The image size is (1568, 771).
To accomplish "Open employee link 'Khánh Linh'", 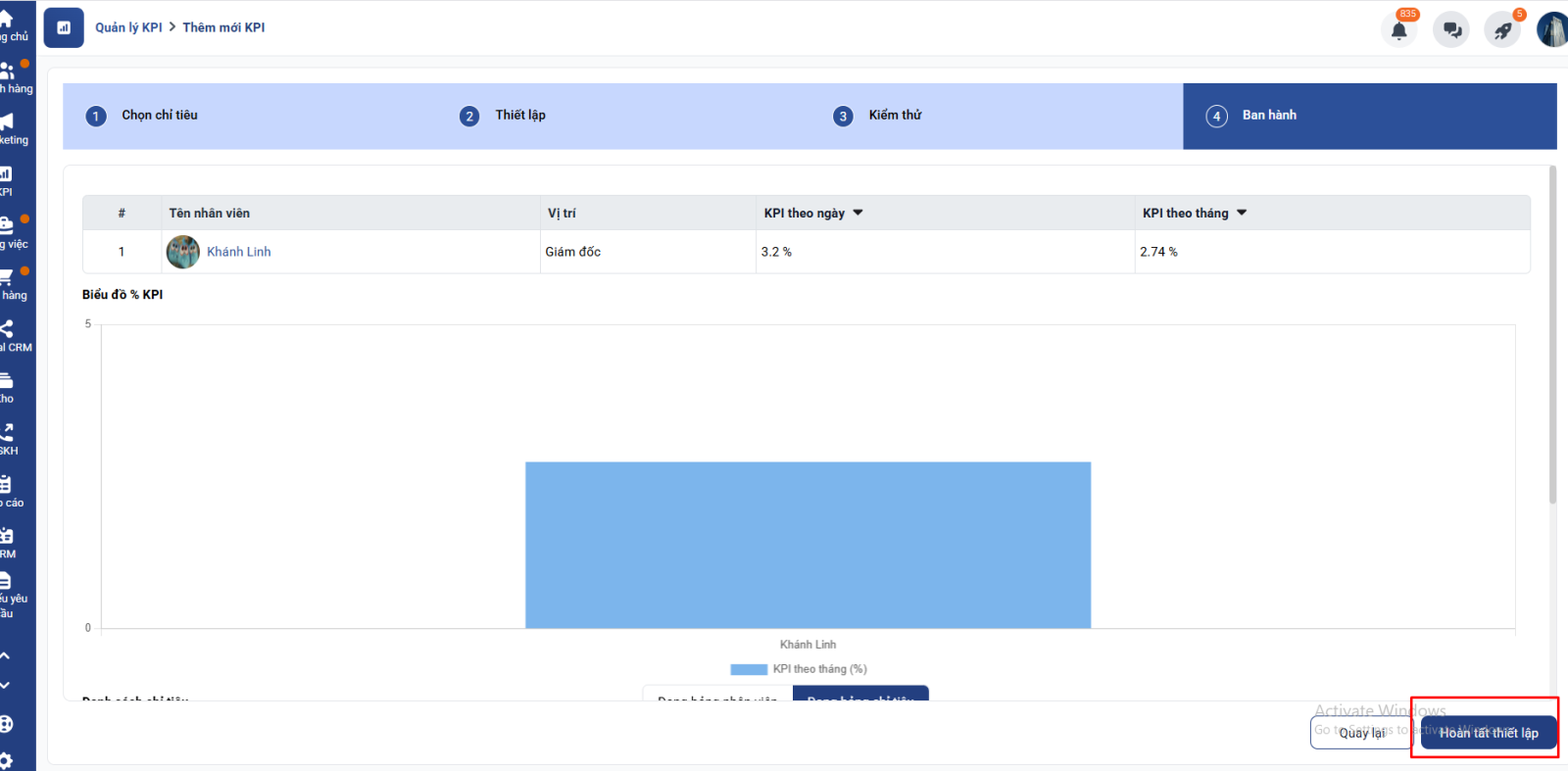I will (238, 252).
